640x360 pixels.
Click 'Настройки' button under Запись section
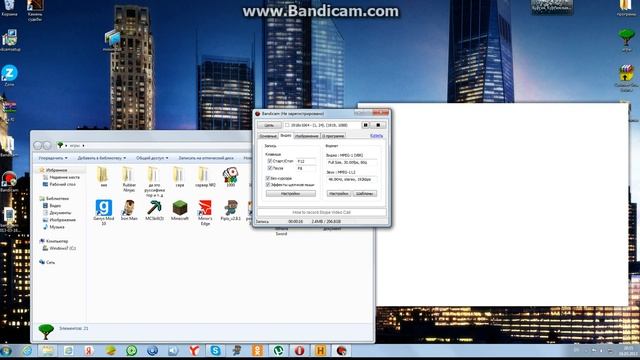click(x=291, y=194)
